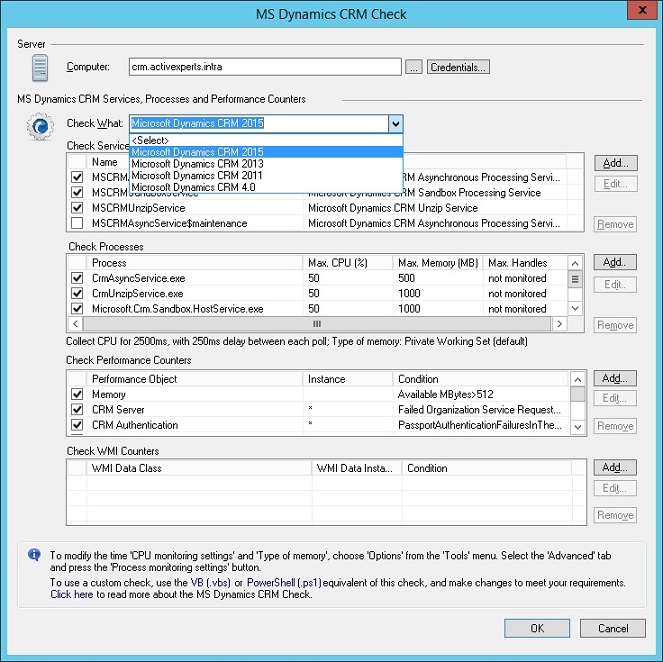Open the PowerShell (.ps1) link
The width and height of the screenshot is (663, 662).
coord(284,582)
